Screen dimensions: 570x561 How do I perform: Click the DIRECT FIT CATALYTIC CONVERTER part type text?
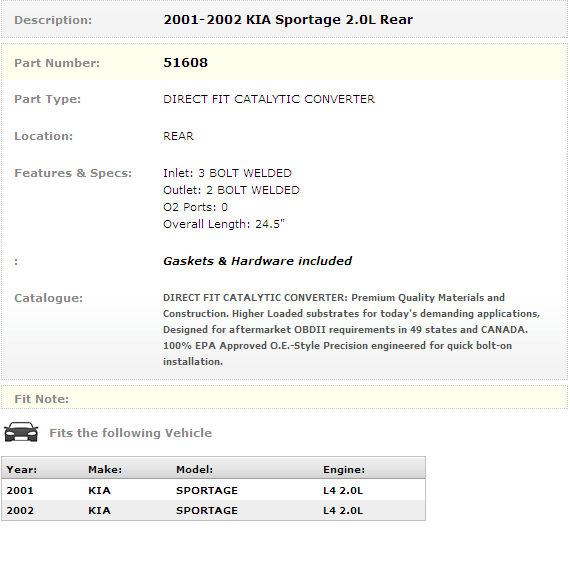click(269, 99)
